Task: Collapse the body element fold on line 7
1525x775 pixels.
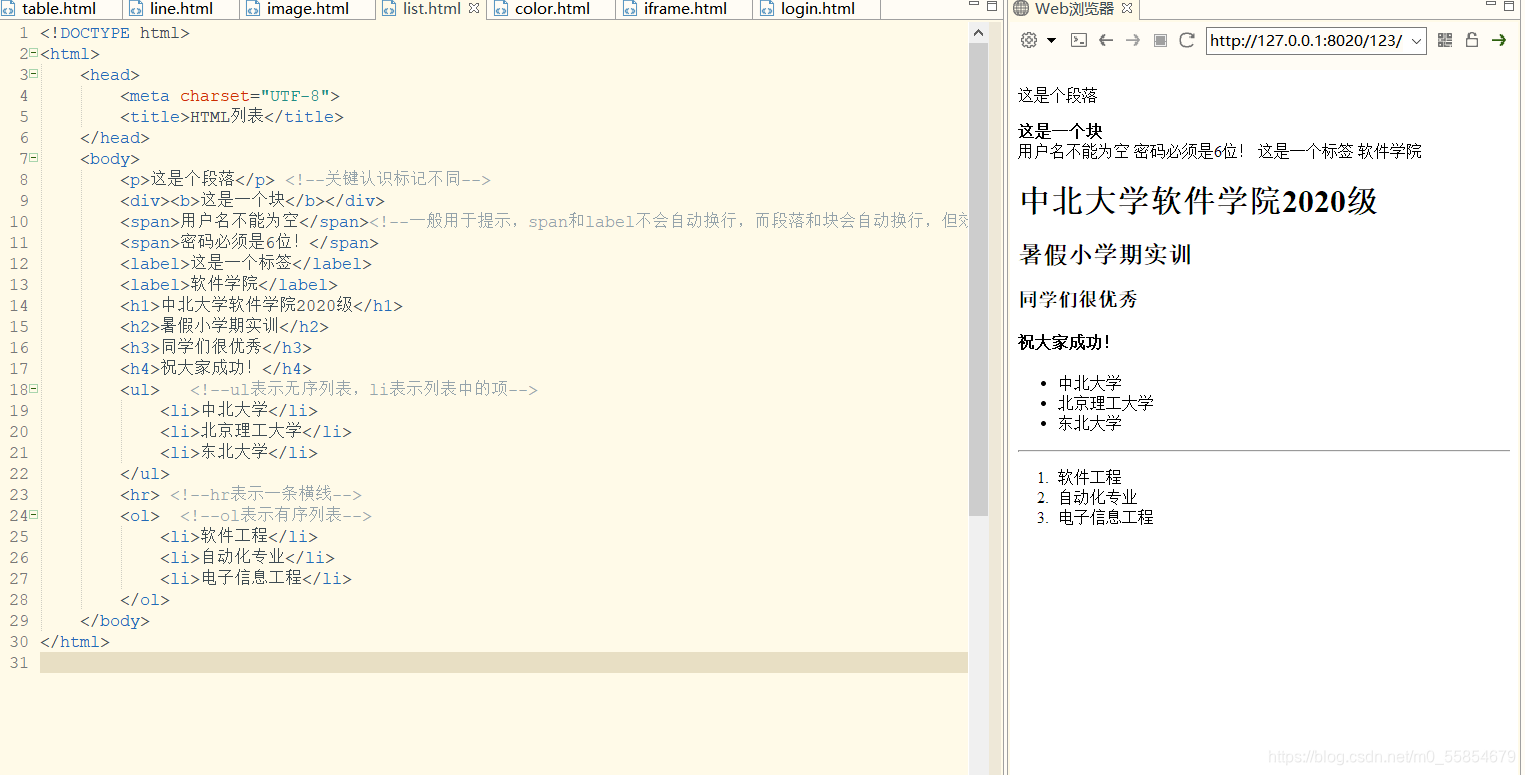Action: pyautogui.click(x=33, y=157)
